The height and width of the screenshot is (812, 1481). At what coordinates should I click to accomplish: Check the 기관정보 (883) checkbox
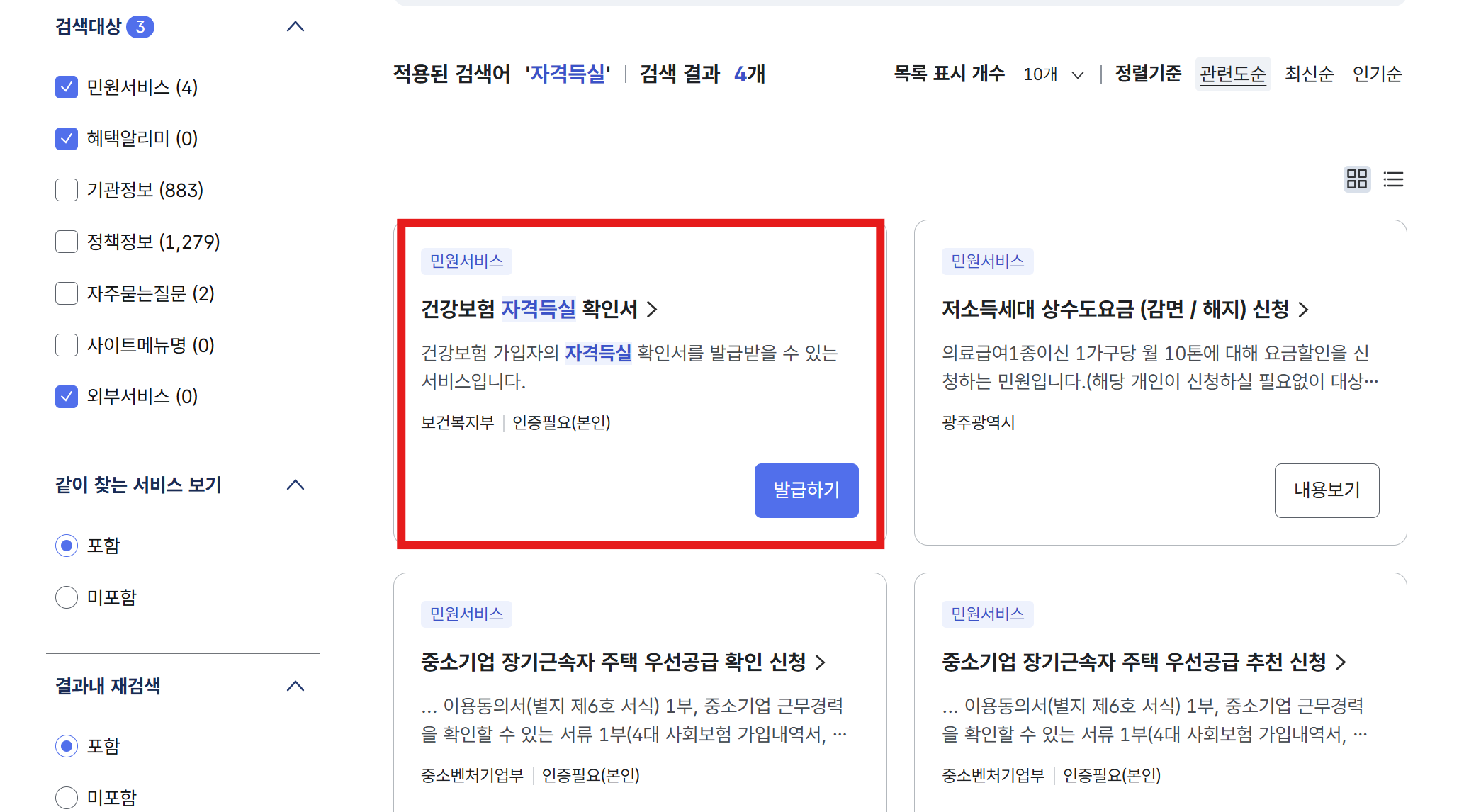click(67, 190)
